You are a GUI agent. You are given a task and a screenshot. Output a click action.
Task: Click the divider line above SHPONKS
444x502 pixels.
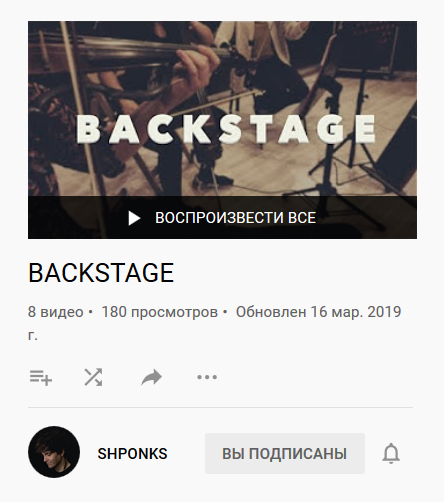point(220,407)
